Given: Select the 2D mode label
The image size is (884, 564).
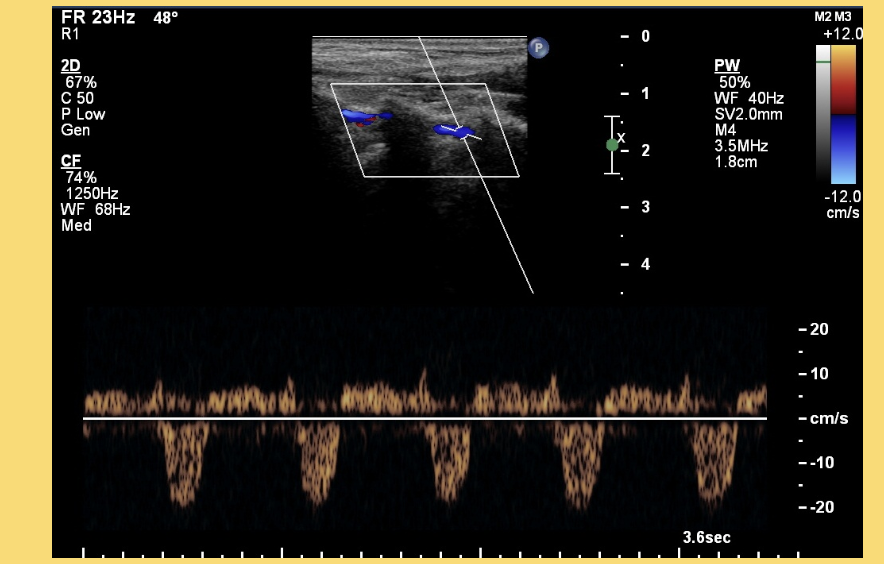Looking at the screenshot, I should 70,65.
